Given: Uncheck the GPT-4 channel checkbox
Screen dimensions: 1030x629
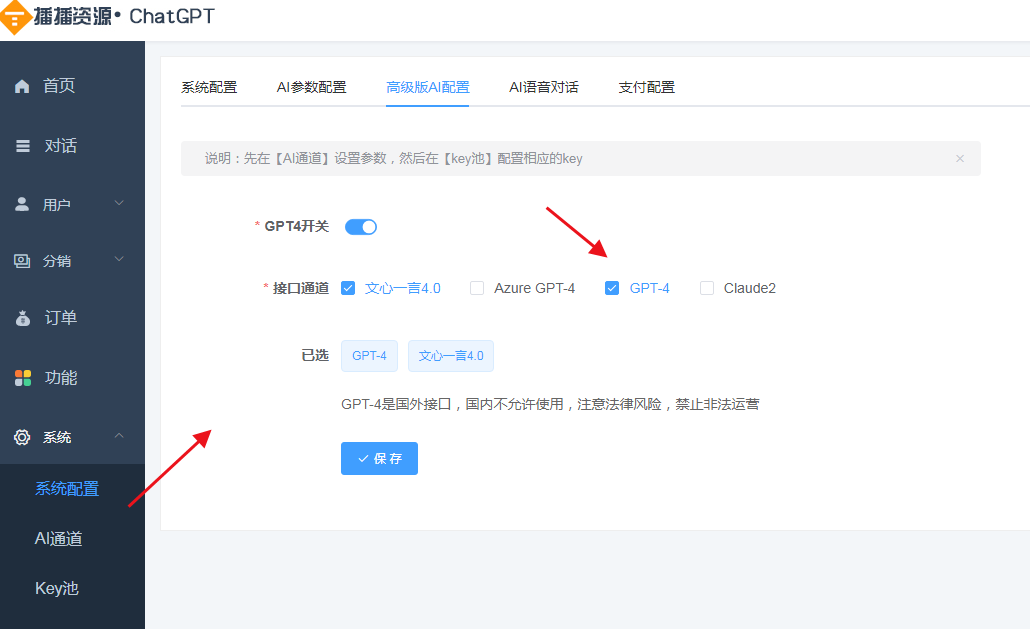Looking at the screenshot, I should coord(612,288).
